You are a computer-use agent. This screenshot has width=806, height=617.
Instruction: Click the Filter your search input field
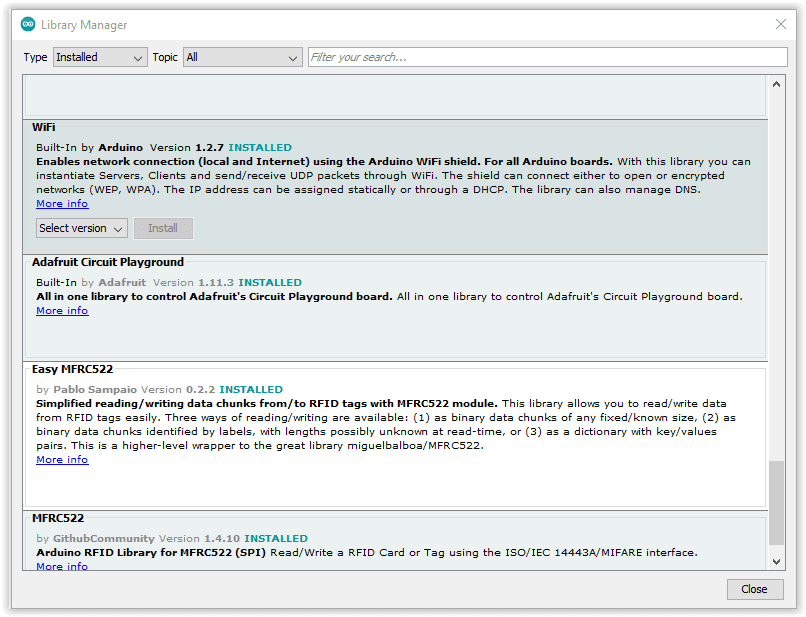point(547,57)
